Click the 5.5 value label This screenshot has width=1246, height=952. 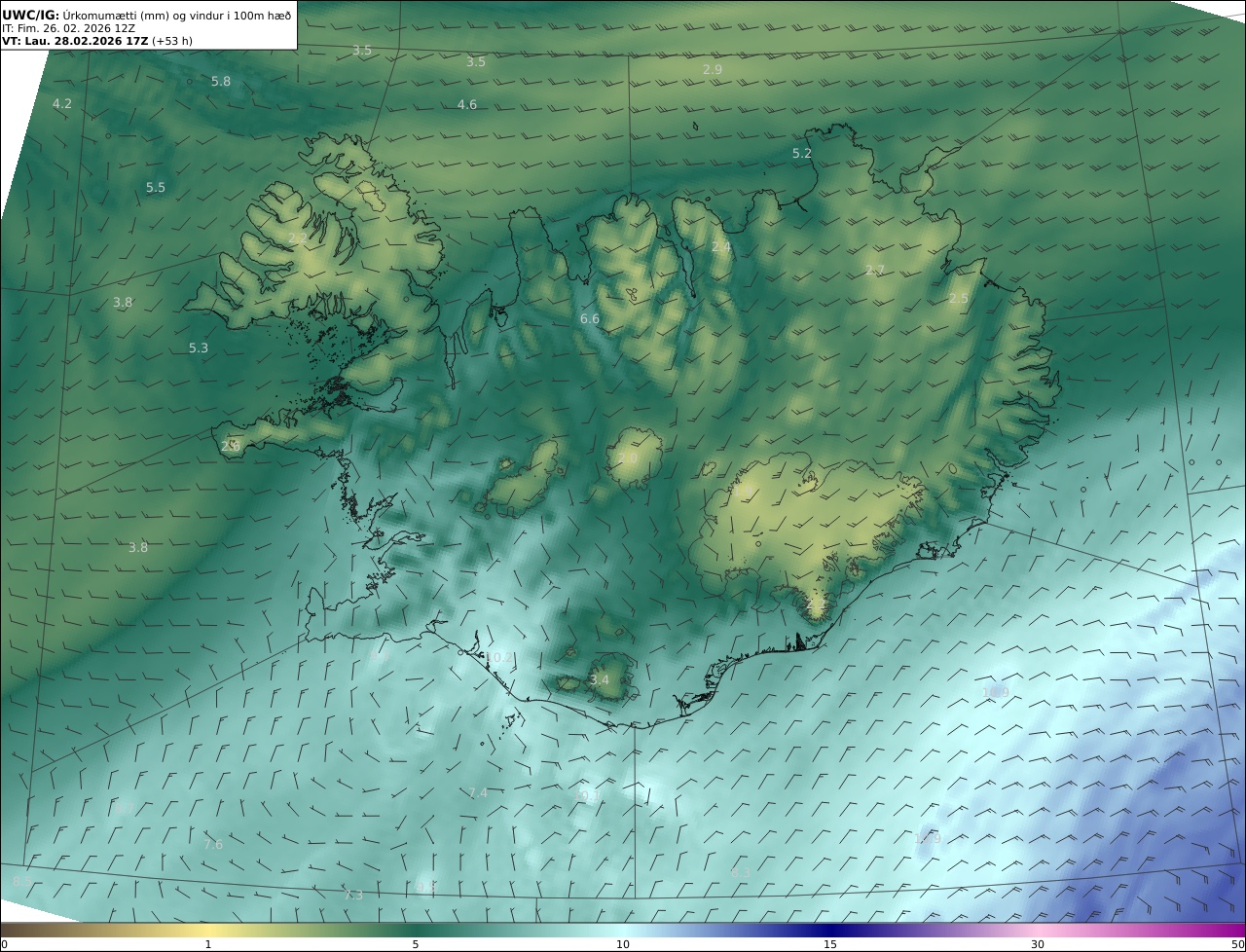(156, 188)
